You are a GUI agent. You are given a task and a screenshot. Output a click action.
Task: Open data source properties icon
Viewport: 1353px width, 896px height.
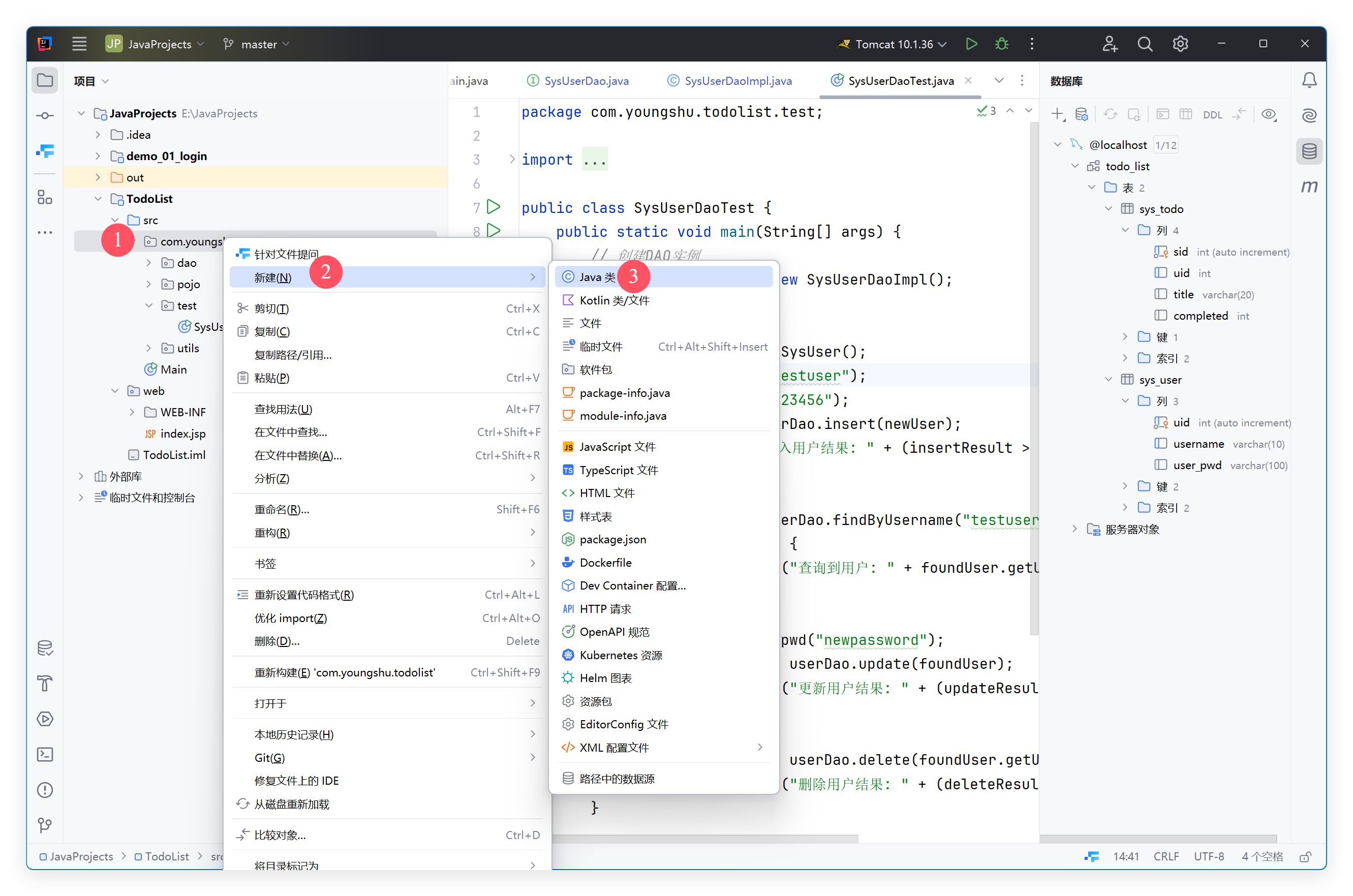1081,114
